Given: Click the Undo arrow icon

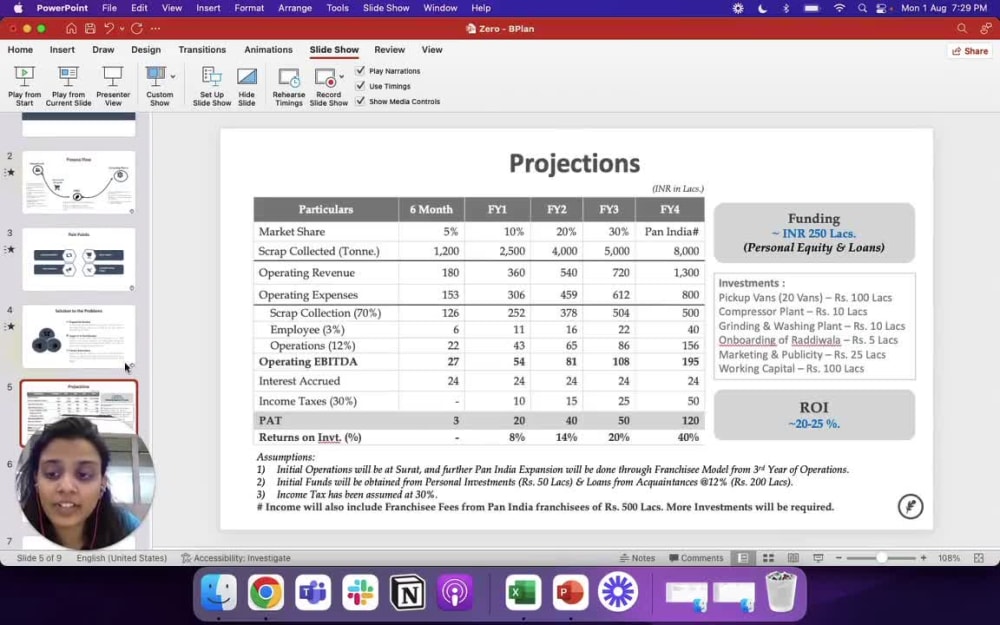Looking at the screenshot, I should pyautogui.click(x=109, y=29).
